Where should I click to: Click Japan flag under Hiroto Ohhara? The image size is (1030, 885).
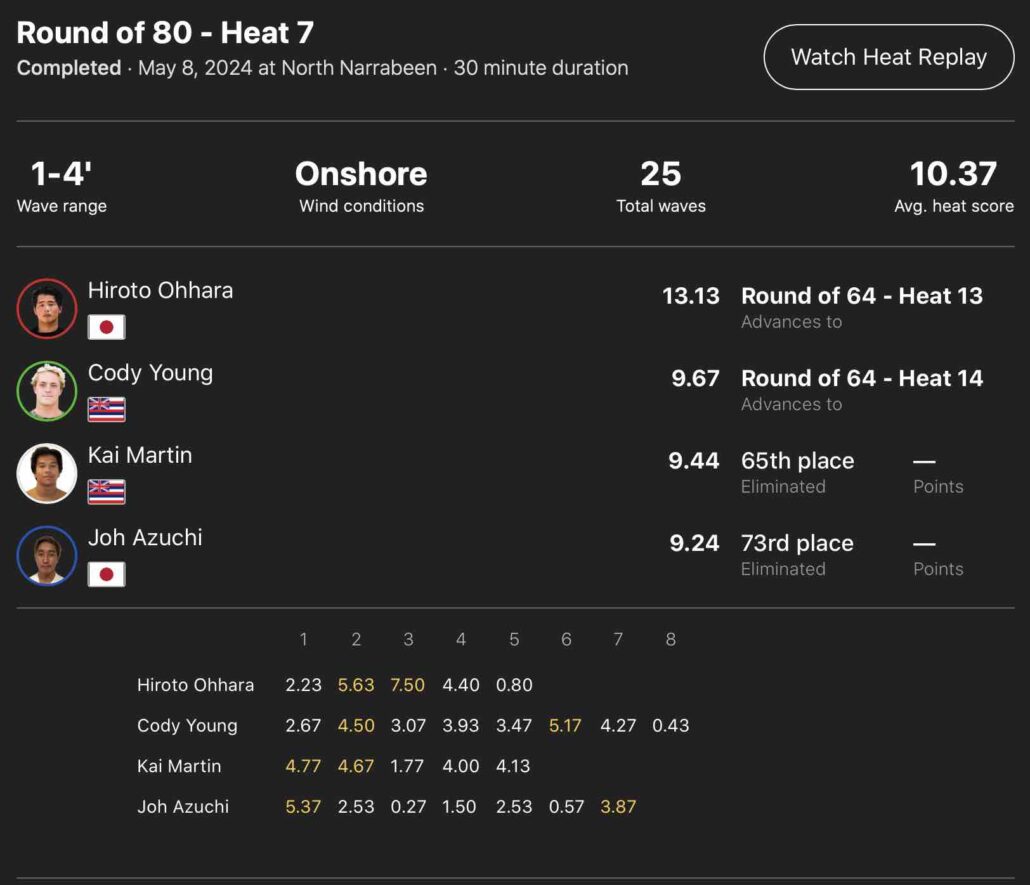[x=106, y=327]
